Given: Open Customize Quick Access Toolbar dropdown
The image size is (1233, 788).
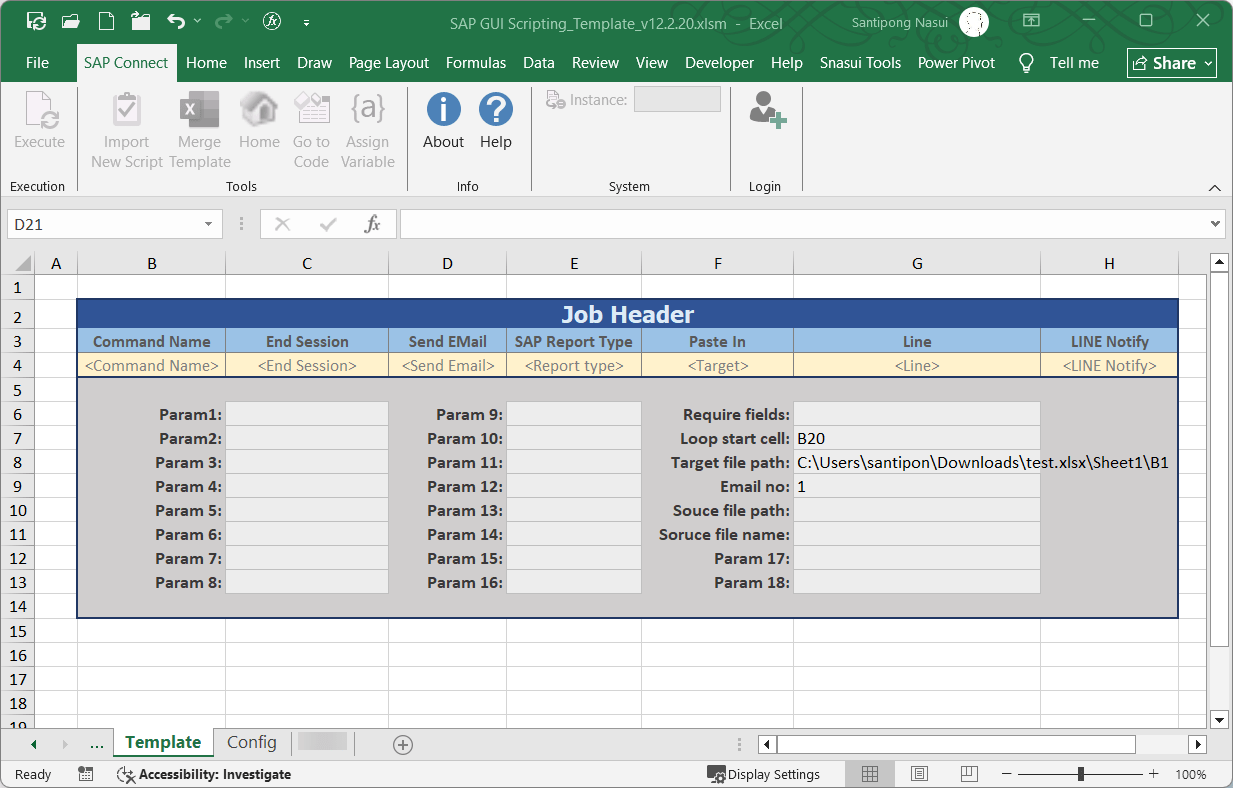Looking at the screenshot, I should tap(305, 21).
